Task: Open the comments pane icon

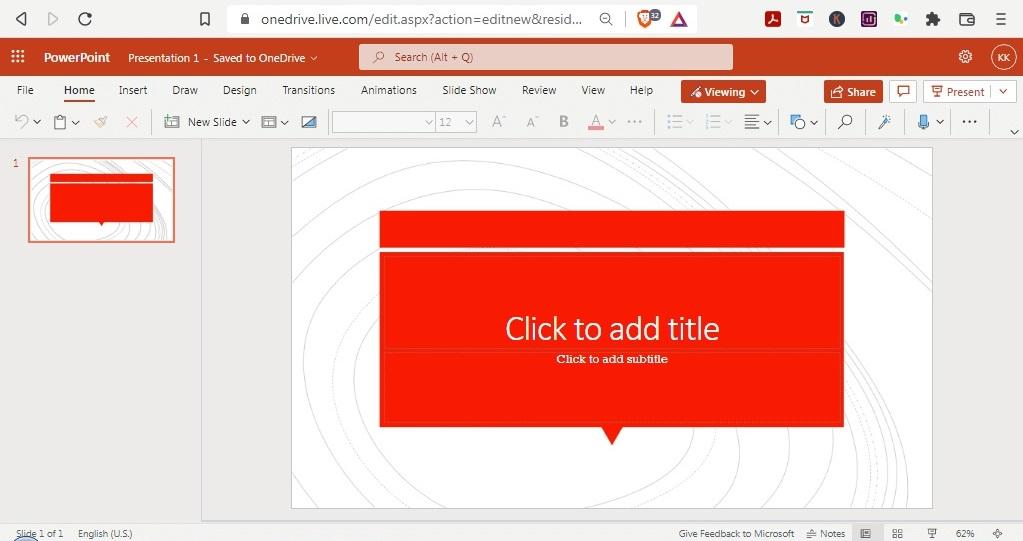Action: [903, 91]
